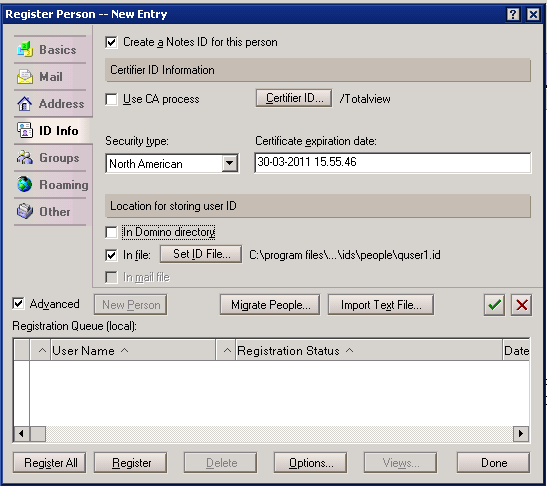Open the Groups people icon
Screen dimensions: 547x488
click(25, 158)
